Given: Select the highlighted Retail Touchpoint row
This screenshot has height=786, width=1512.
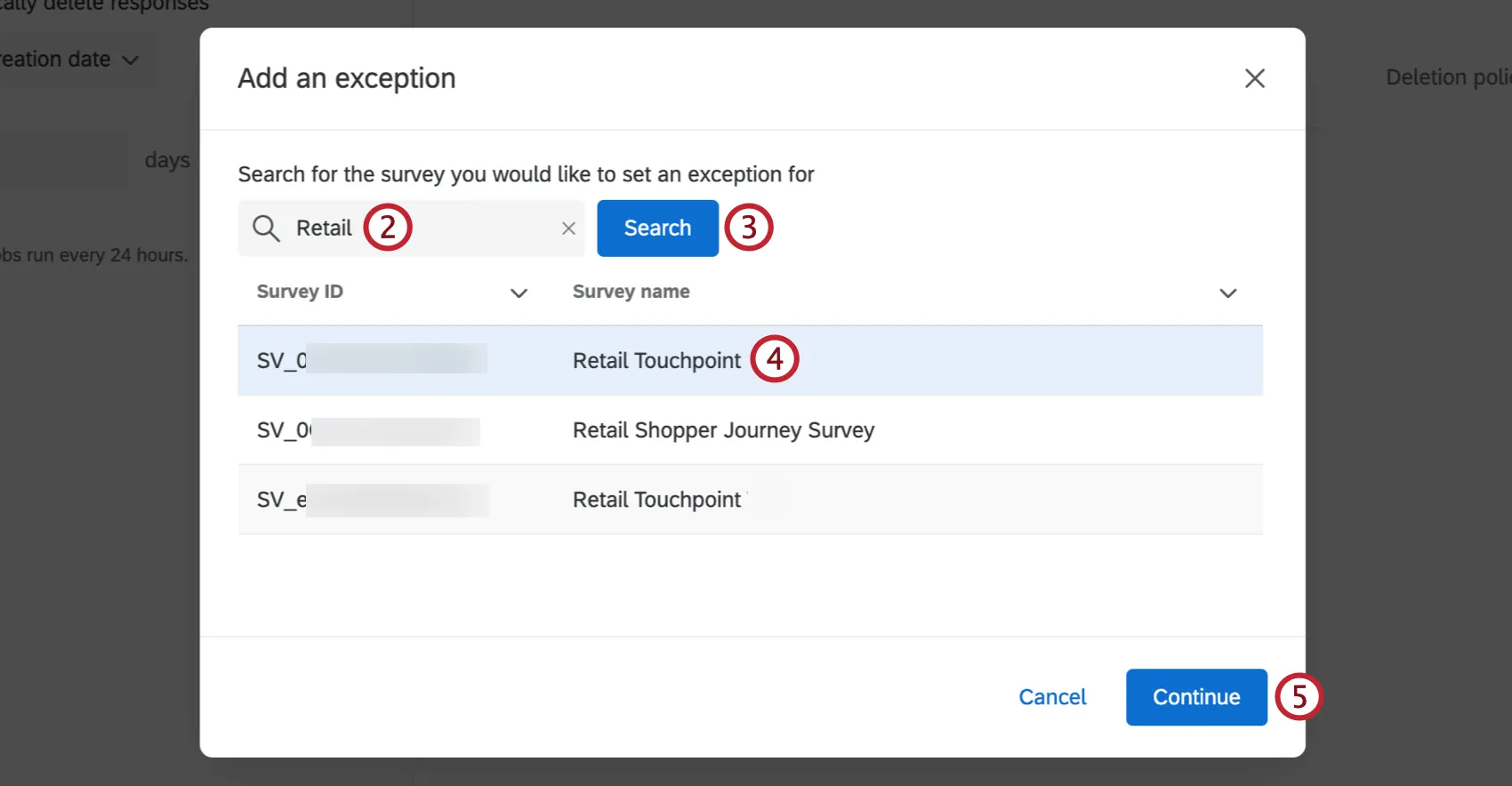Looking at the screenshot, I should 656,361.
